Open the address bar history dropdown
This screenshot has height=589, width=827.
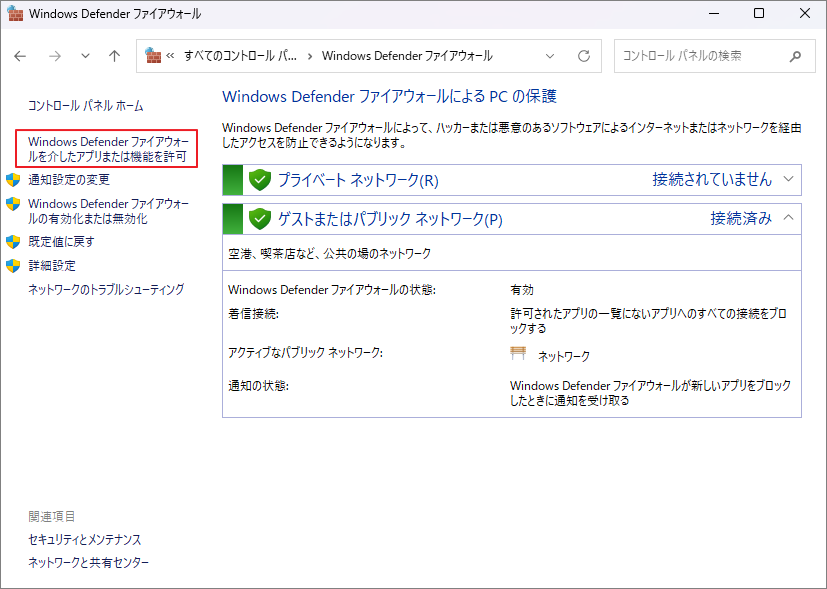click(550, 56)
